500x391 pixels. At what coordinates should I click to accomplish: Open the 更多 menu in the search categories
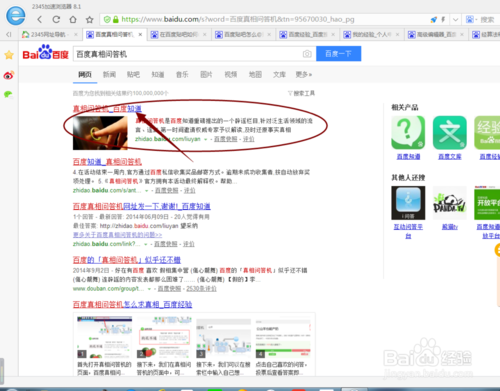click(304, 75)
